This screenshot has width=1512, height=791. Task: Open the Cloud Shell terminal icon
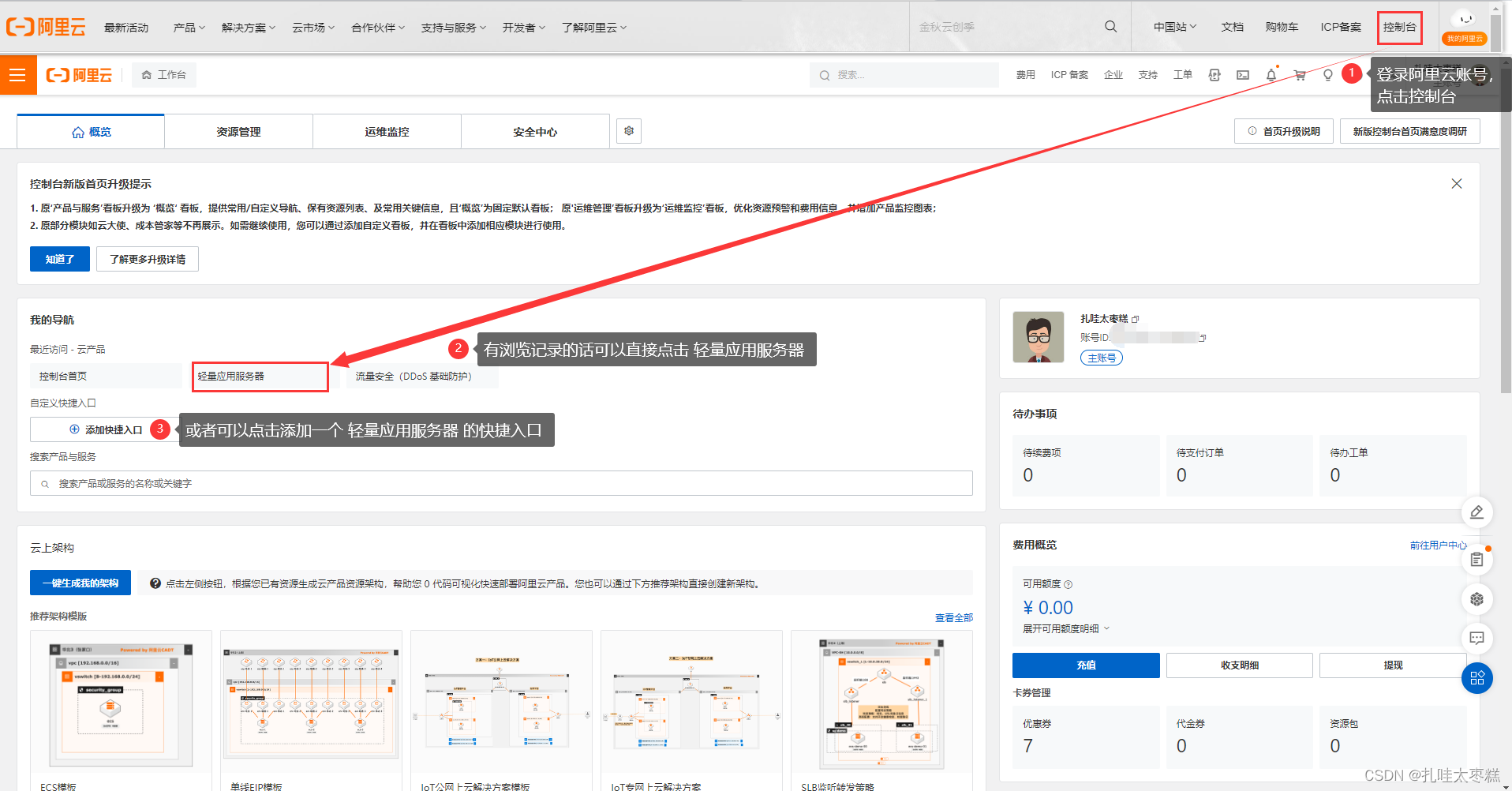1243,75
